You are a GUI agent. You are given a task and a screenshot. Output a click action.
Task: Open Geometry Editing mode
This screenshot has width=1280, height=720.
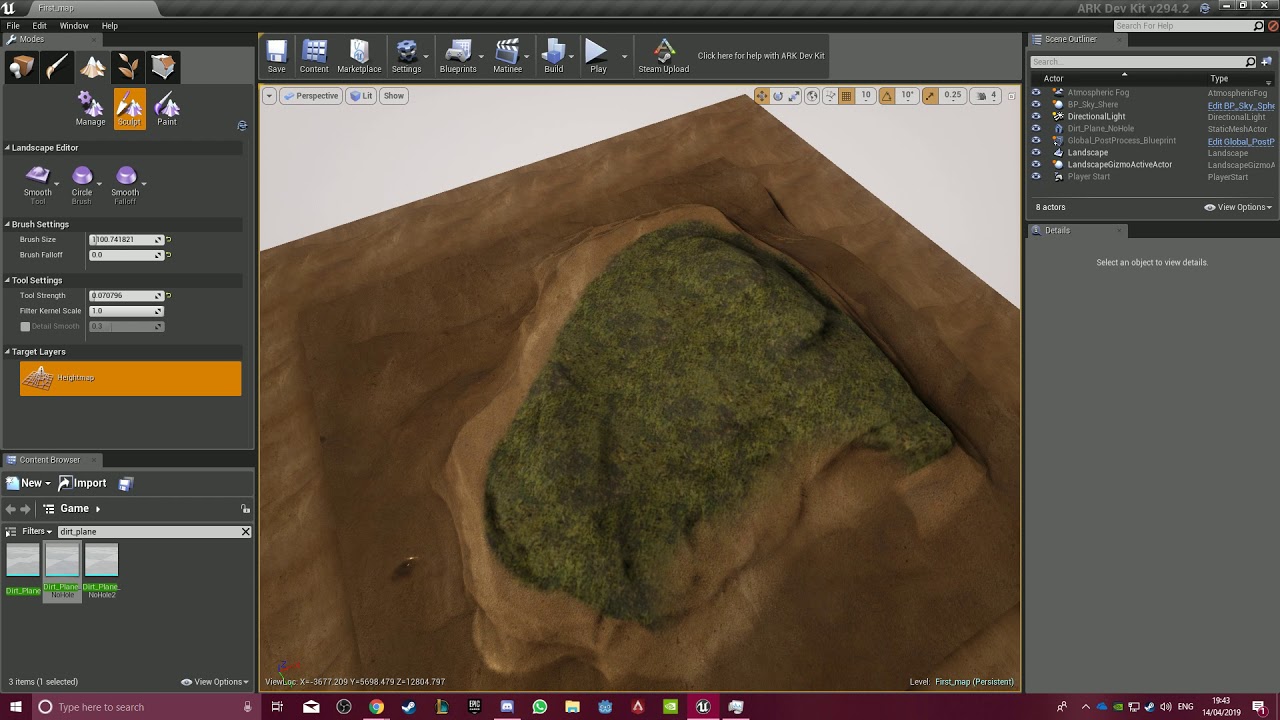coord(163,67)
